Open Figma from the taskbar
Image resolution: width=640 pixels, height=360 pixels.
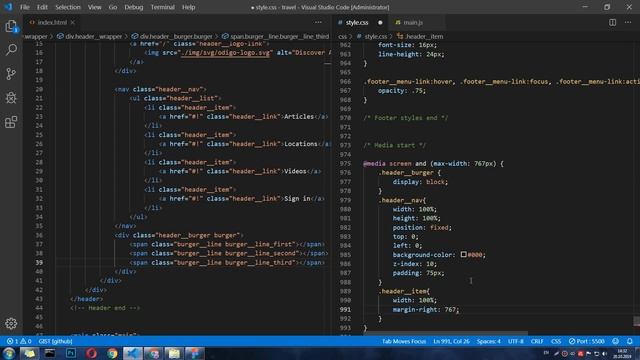point(195,353)
